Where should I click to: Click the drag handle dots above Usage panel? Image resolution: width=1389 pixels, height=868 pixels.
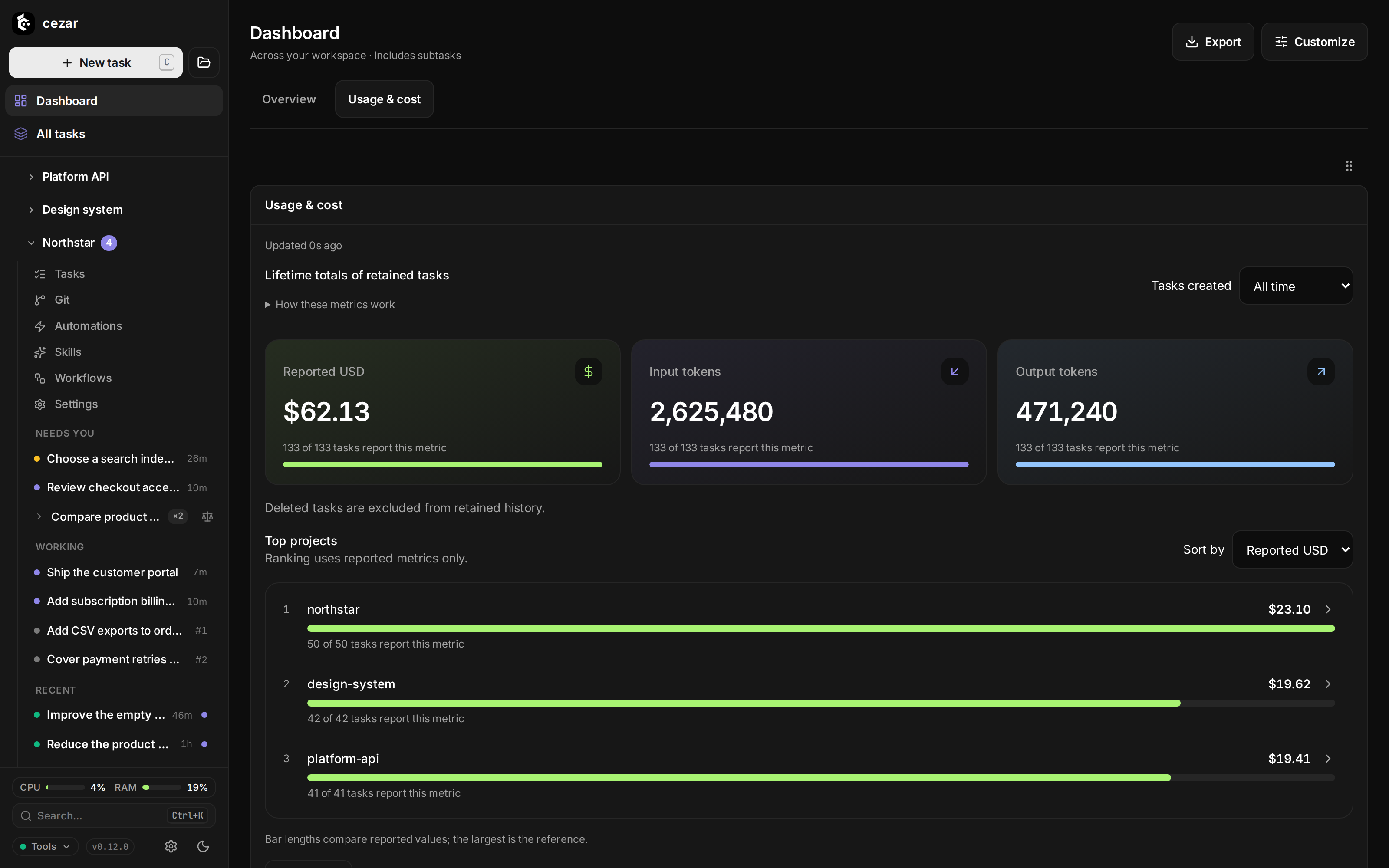pos(1349,166)
